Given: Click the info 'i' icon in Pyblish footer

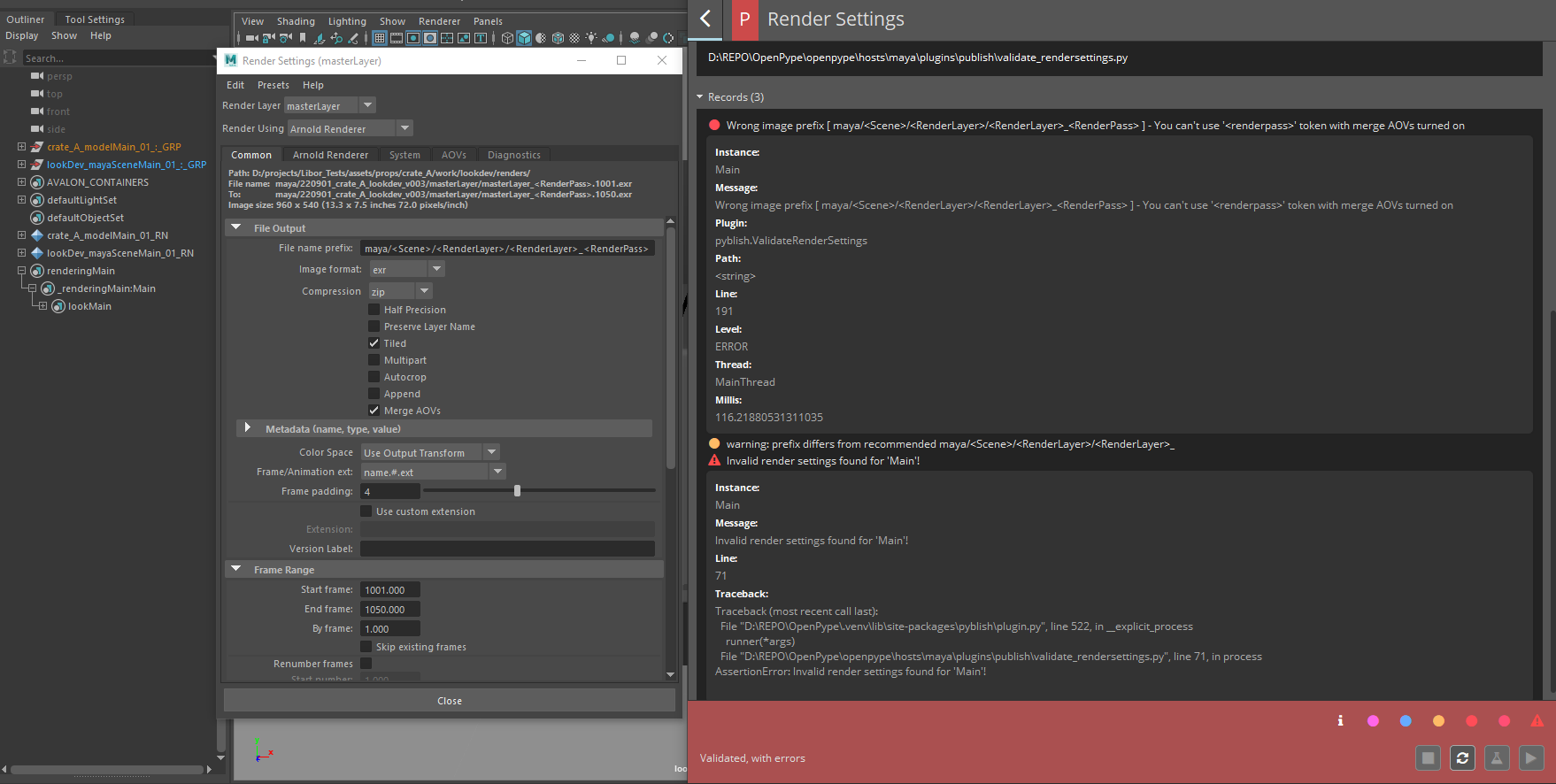Looking at the screenshot, I should (x=1340, y=721).
